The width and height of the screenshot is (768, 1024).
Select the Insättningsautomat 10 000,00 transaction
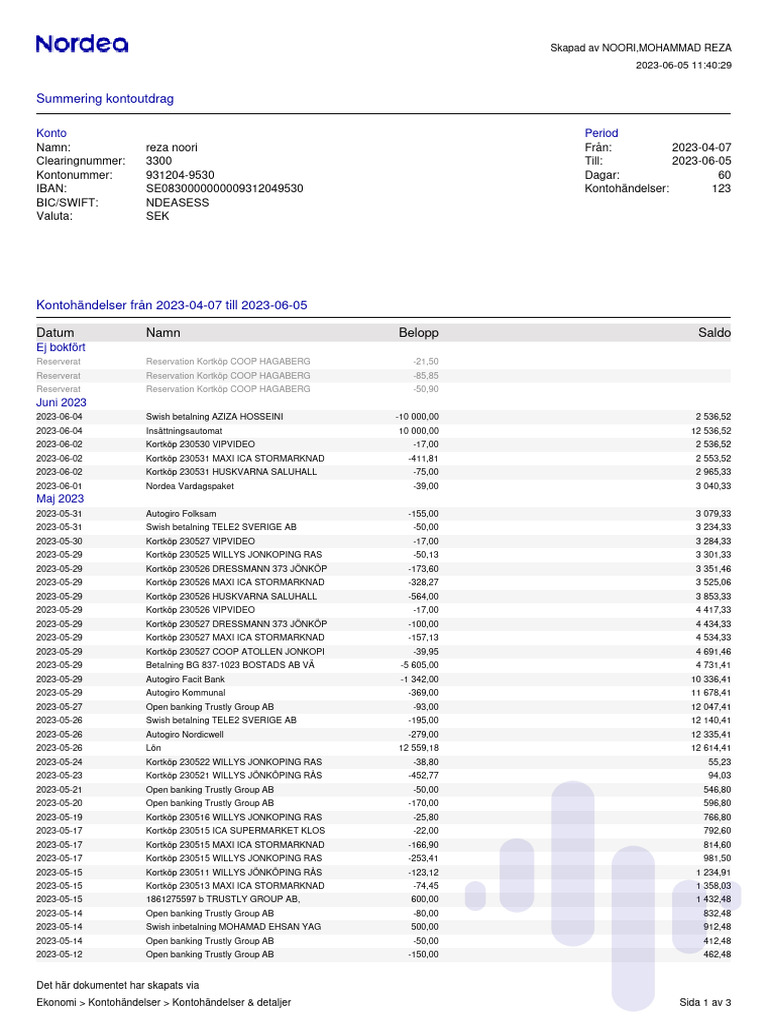[x=383, y=431]
